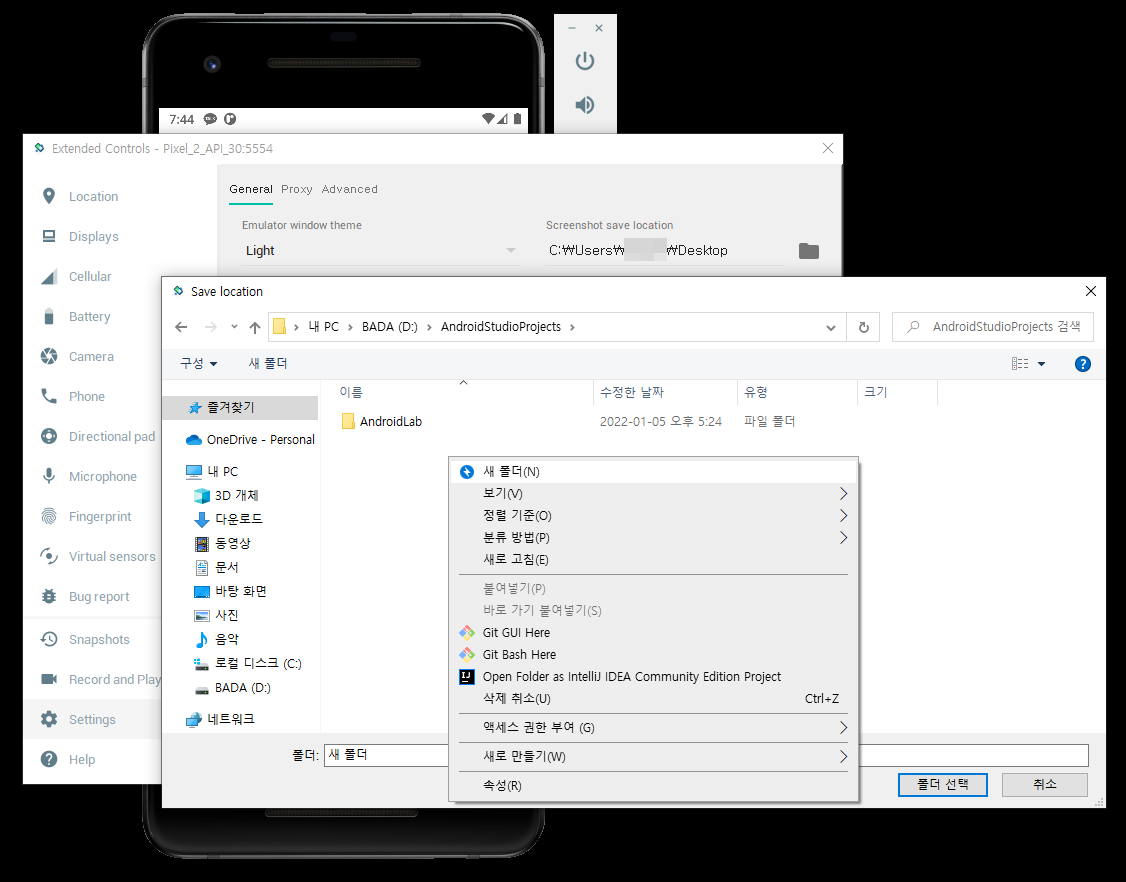Open the dialog help question-mark icon

click(1082, 364)
